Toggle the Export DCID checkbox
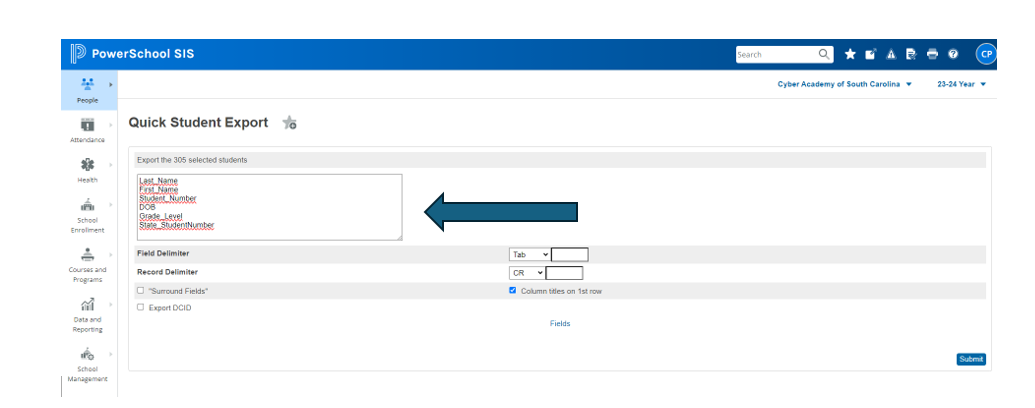 pos(141,307)
